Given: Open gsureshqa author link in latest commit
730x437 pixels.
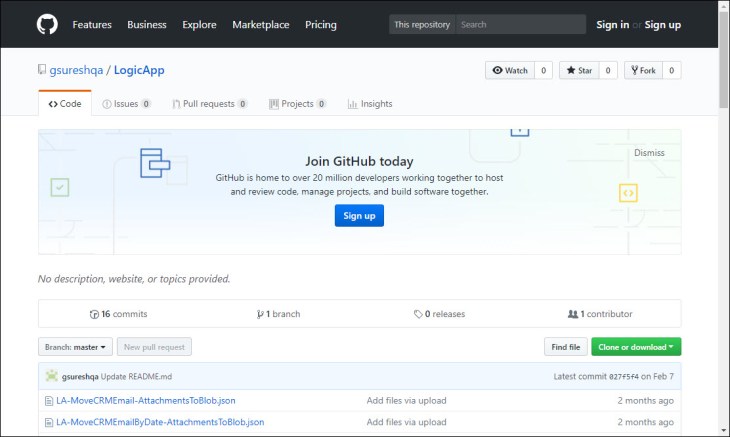Looking at the screenshot, I should point(80,376).
